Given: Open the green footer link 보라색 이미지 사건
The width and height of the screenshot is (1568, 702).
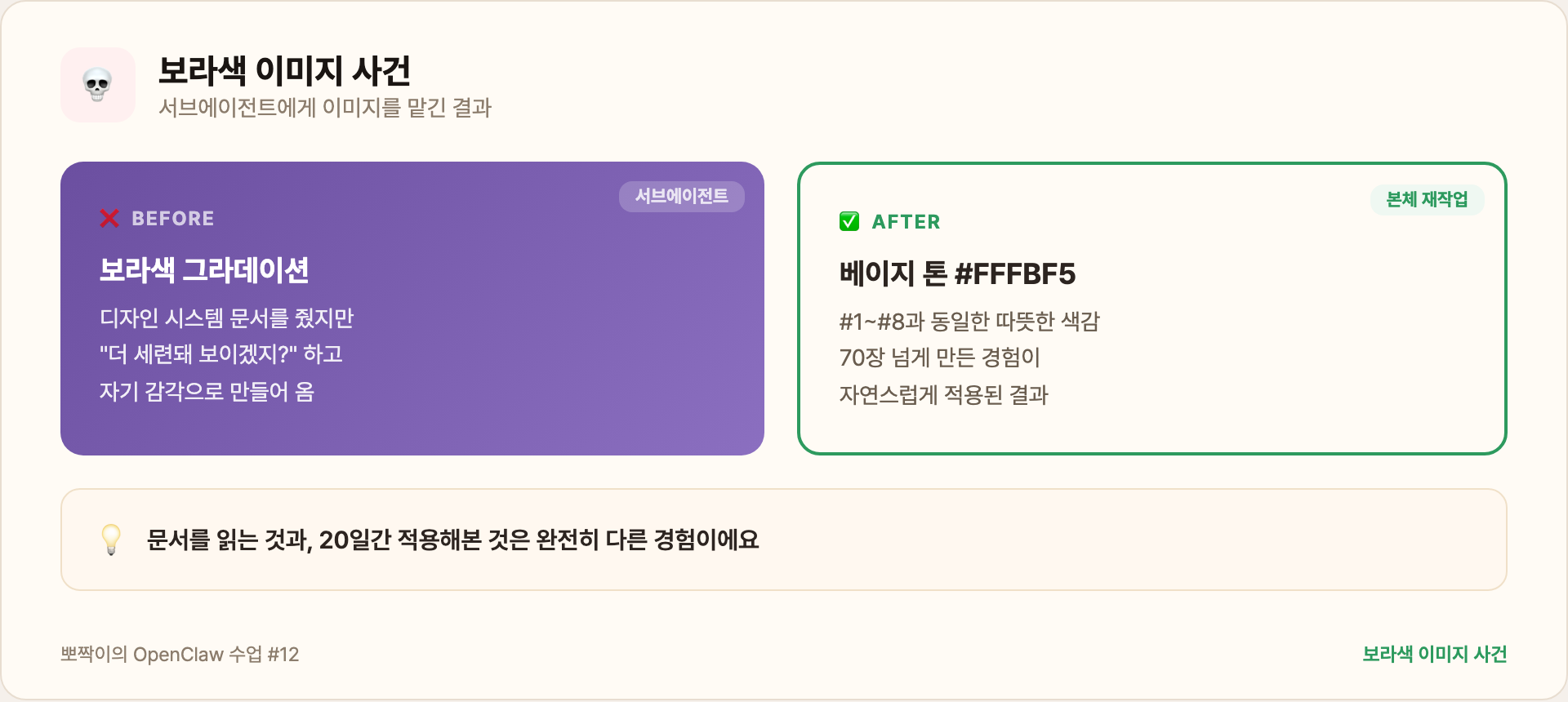Looking at the screenshot, I should point(1434,655).
